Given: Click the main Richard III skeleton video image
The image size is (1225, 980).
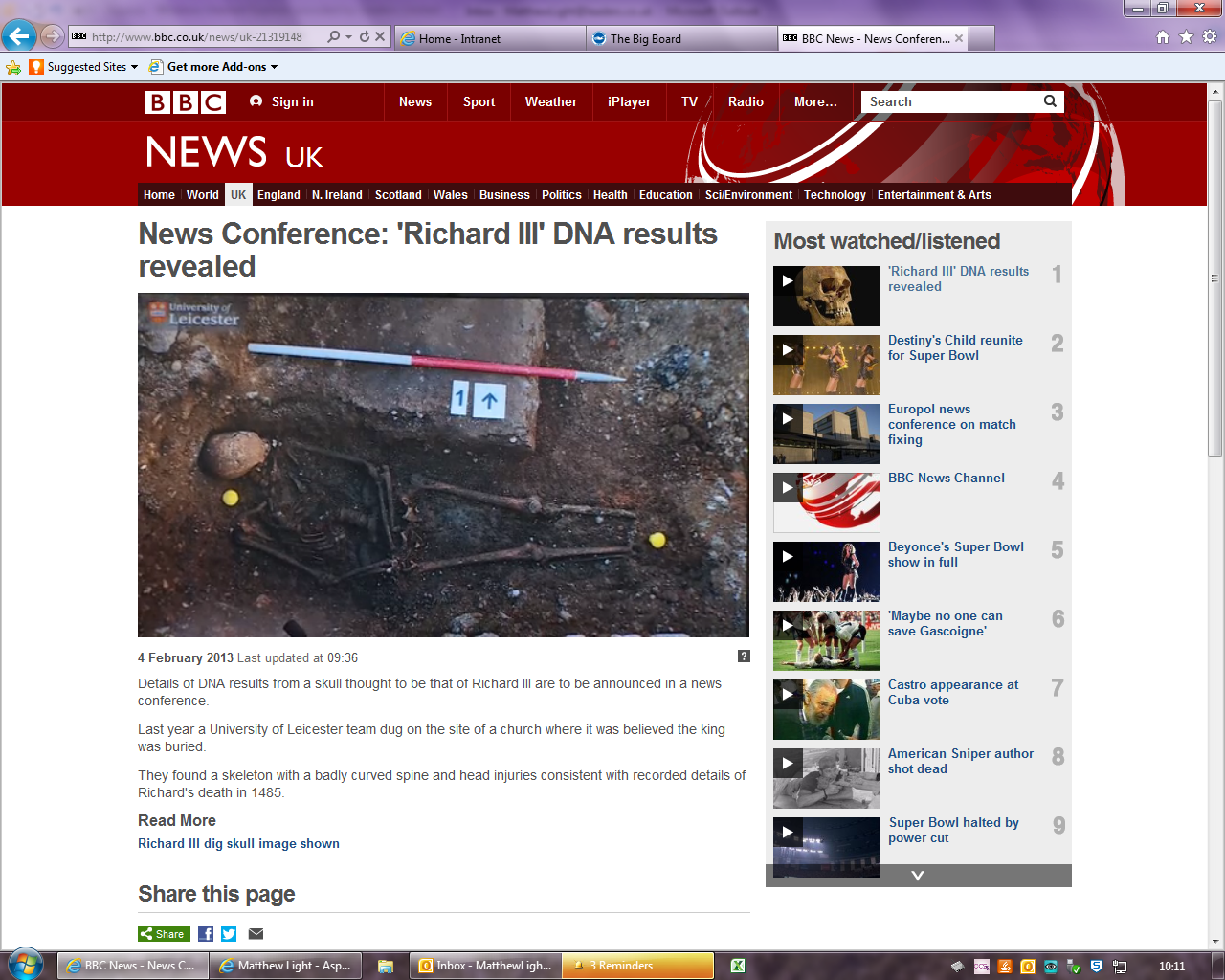Looking at the screenshot, I should (x=443, y=465).
